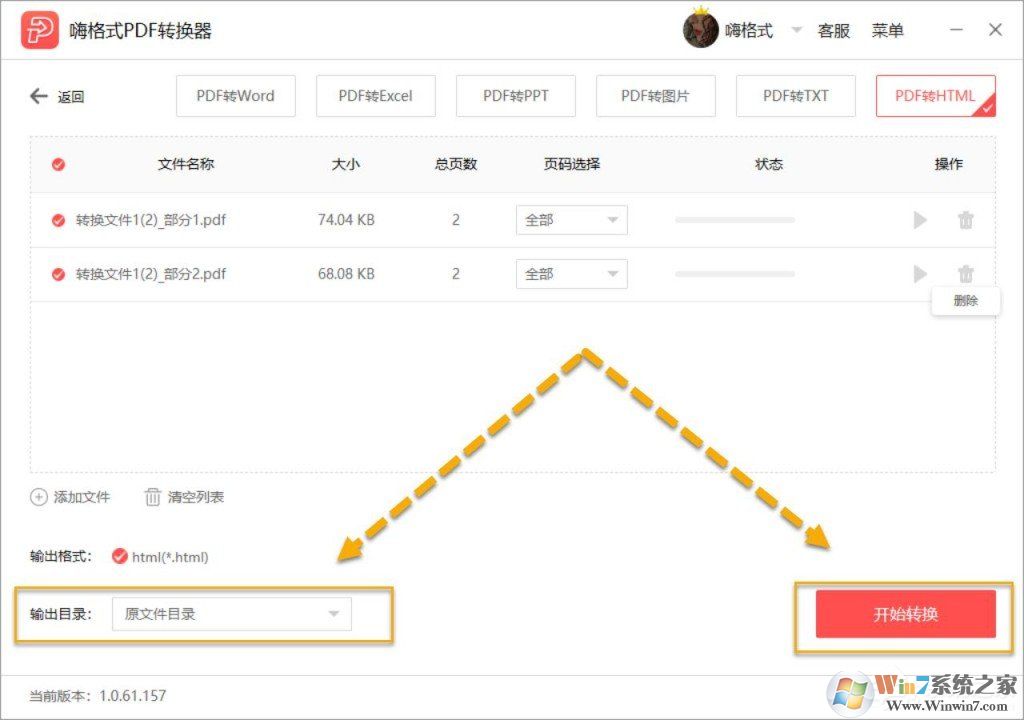Image resolution: width=1024 pixels, height=720 pixels.
Task: Start converting 转换文件1(2)_部分1.pdf with its play icon
Action: [x=920, y=220]
